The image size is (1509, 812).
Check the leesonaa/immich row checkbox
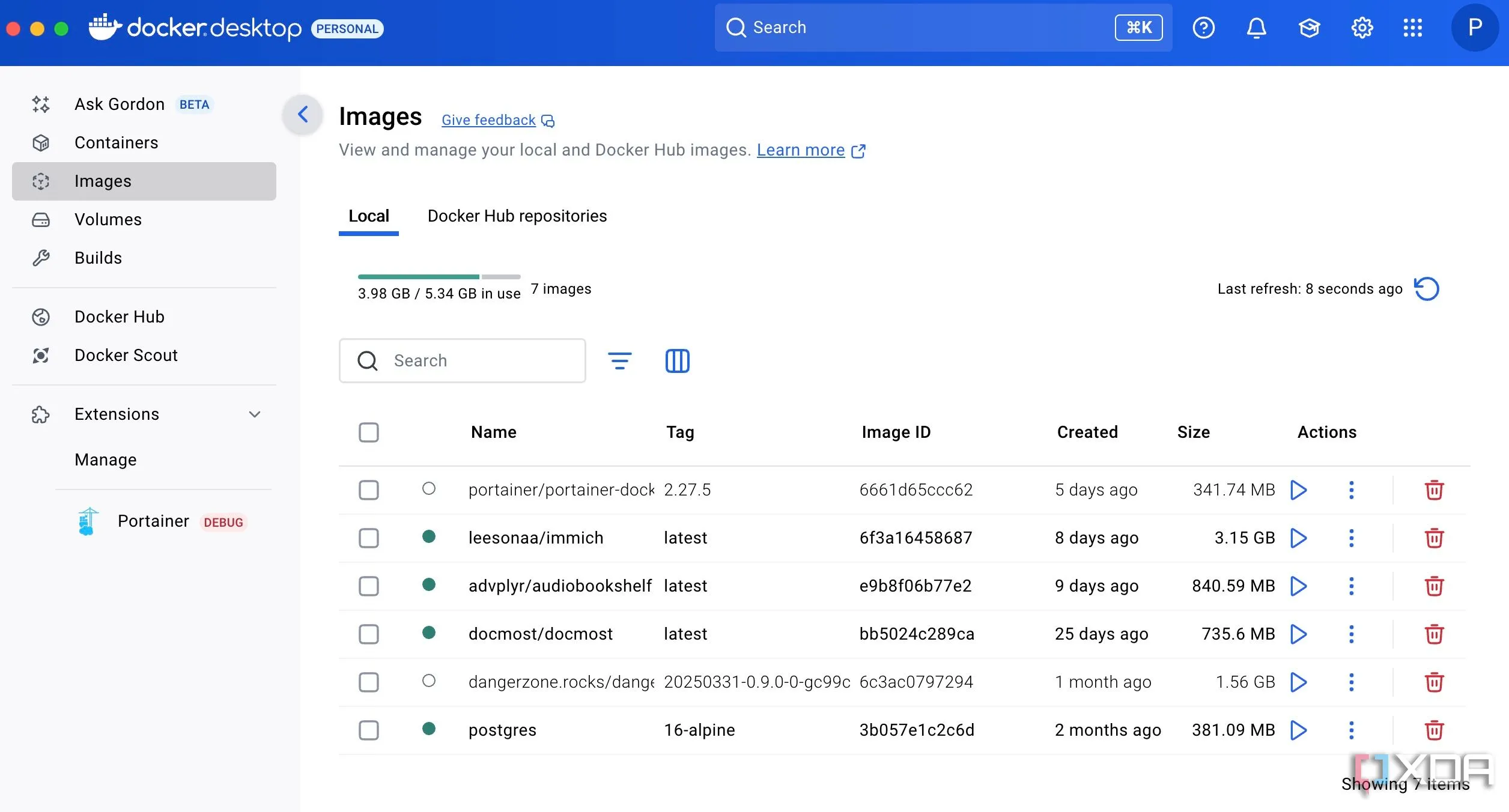369,538
